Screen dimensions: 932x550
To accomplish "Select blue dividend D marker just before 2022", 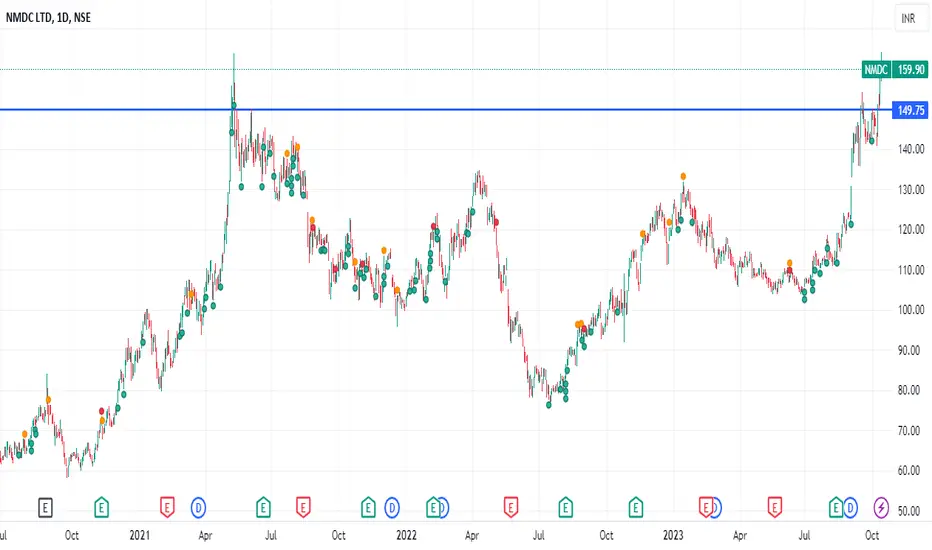I will (392, 508).
